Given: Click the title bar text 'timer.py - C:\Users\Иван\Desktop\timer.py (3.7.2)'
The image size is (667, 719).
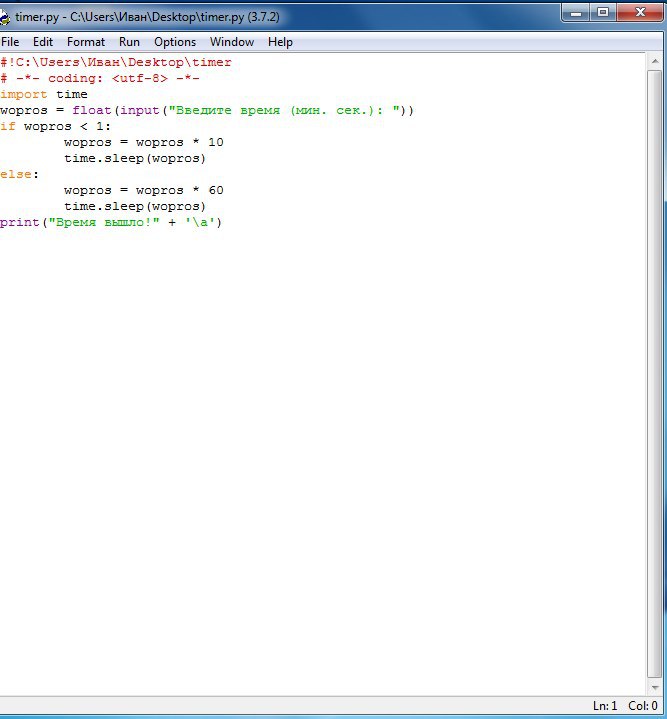Looking at the screenshot, I should pyautogui.click(x=147, y=17).
